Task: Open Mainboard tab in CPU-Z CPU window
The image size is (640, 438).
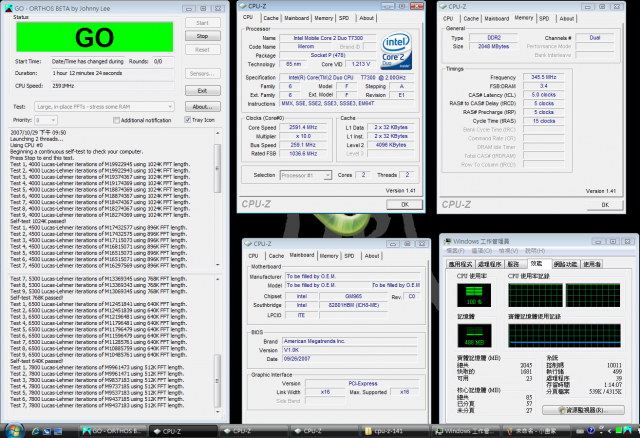Action: click(297, 18)
